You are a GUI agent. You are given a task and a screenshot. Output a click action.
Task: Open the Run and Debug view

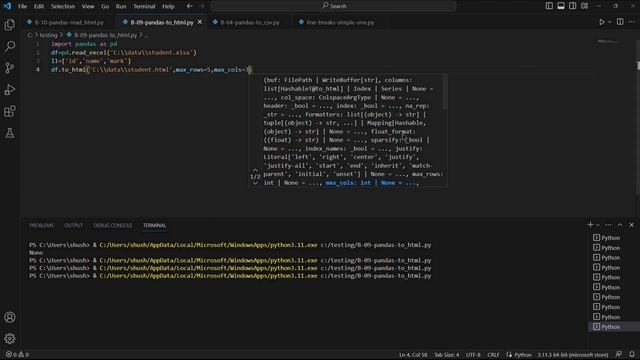(10, 89)
